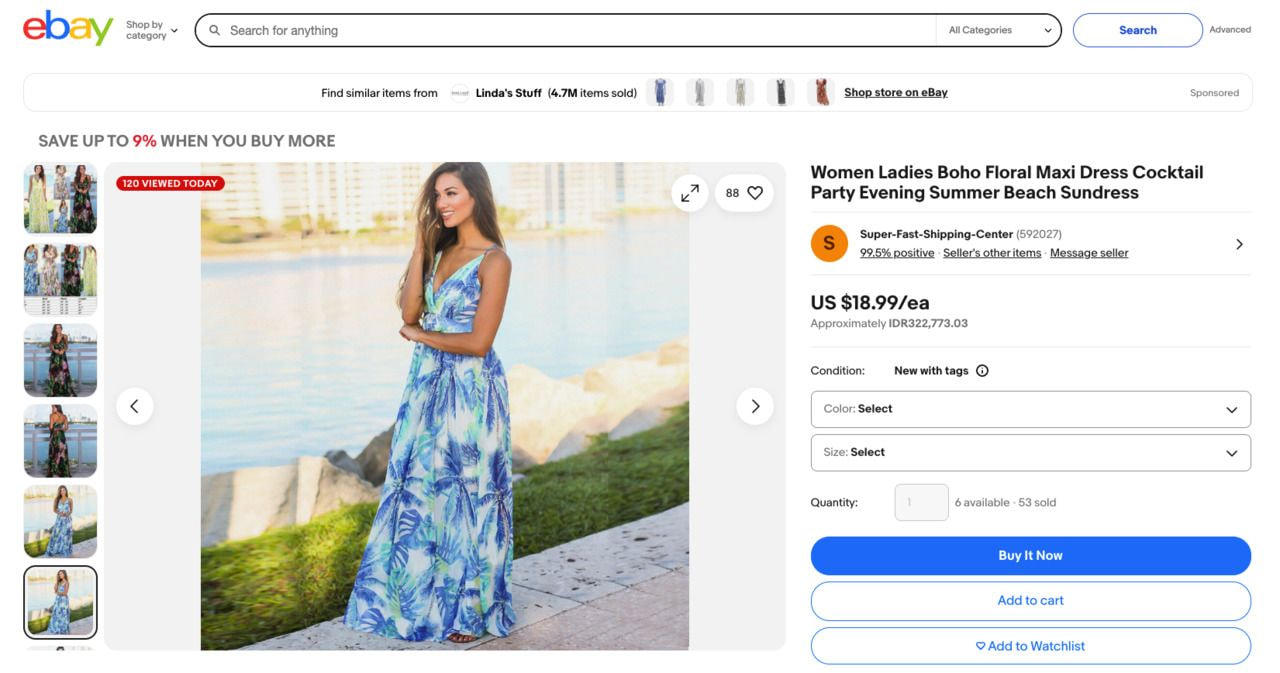Screen dimensions: 1280x673
Task: Click the Message seller link
Action: (x=1088, y=252)
